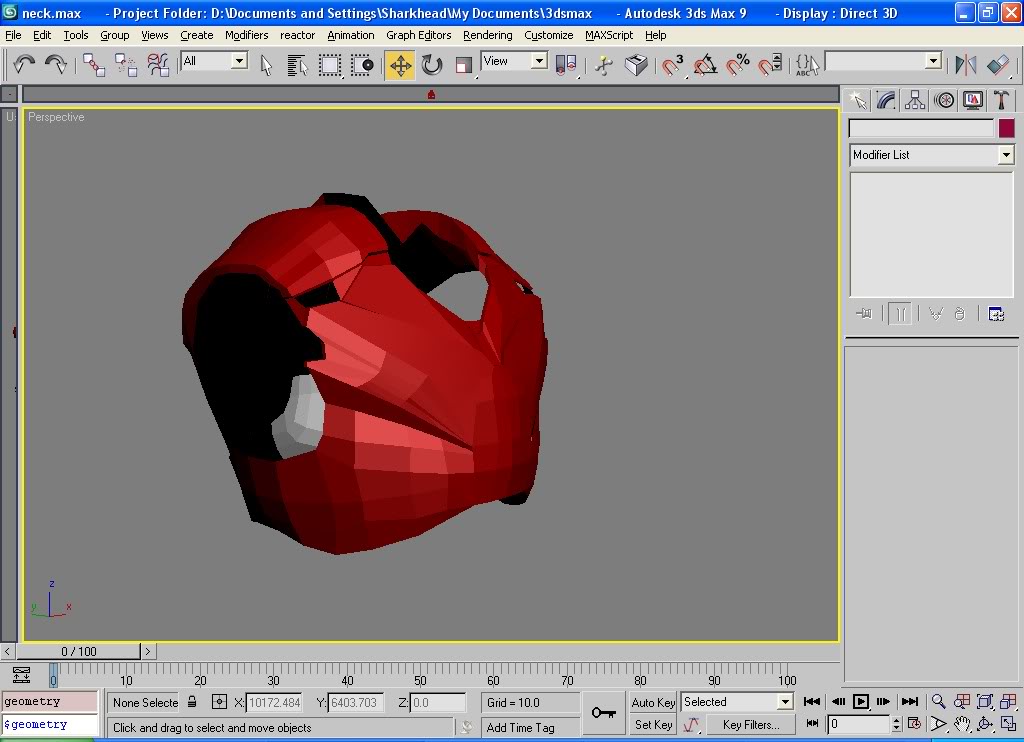Click the Select and Move tool
Image resolution: width=1024 pixels, height=742 pixels.
coord(400,66)
